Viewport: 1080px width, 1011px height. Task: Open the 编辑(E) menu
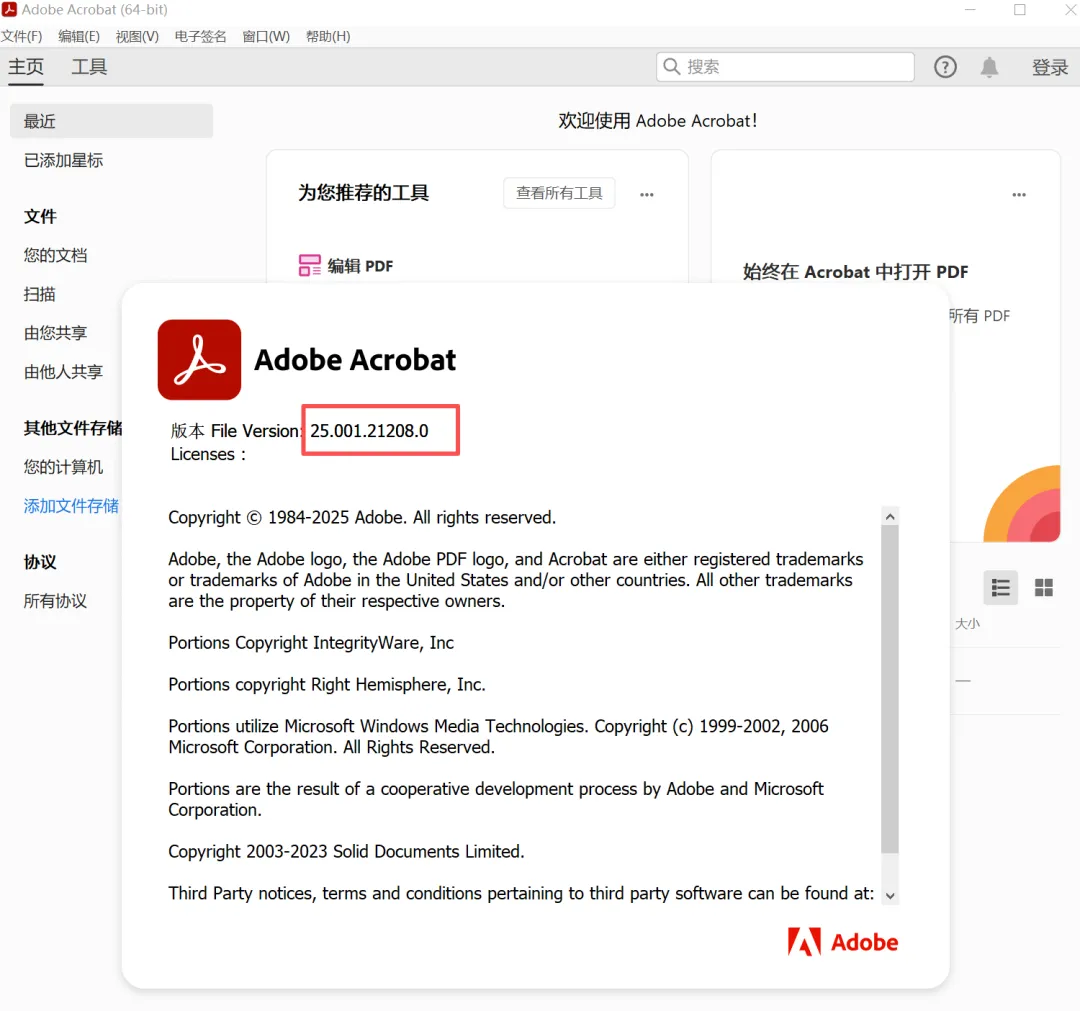click(79, 37)
